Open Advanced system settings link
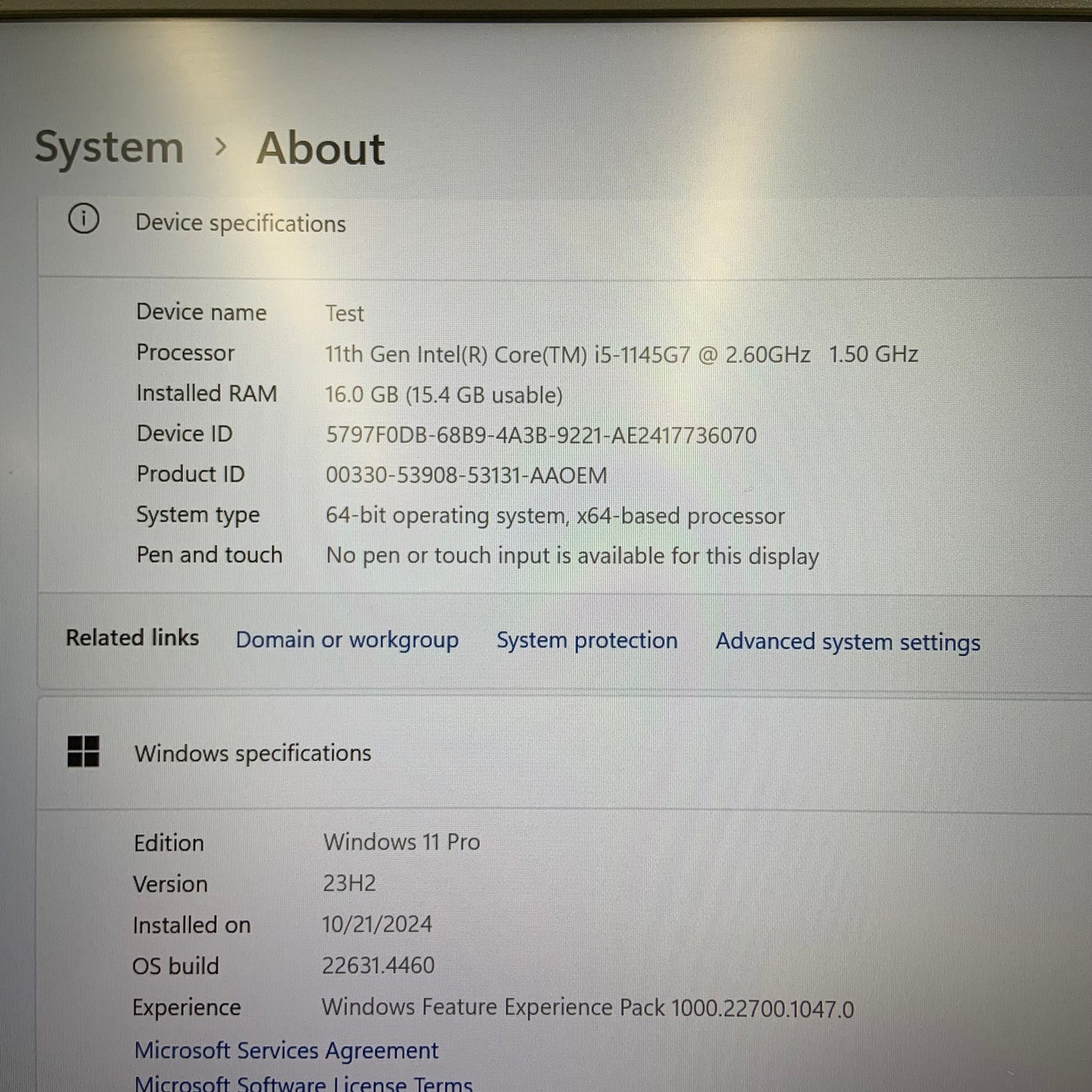 click(848, 642)
